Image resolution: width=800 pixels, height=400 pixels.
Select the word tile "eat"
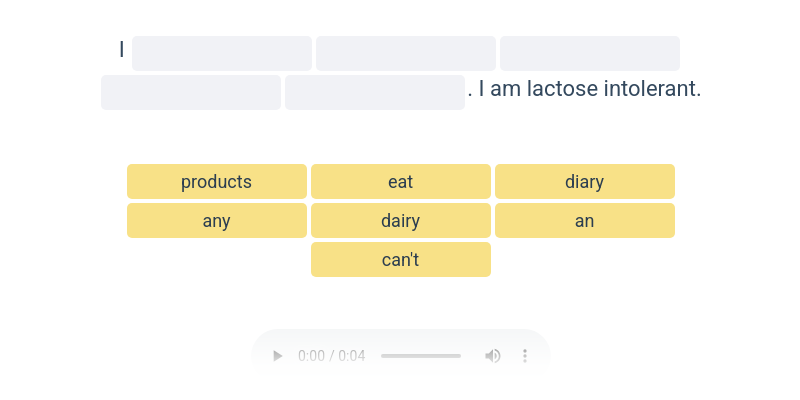[x=401, y=182]
